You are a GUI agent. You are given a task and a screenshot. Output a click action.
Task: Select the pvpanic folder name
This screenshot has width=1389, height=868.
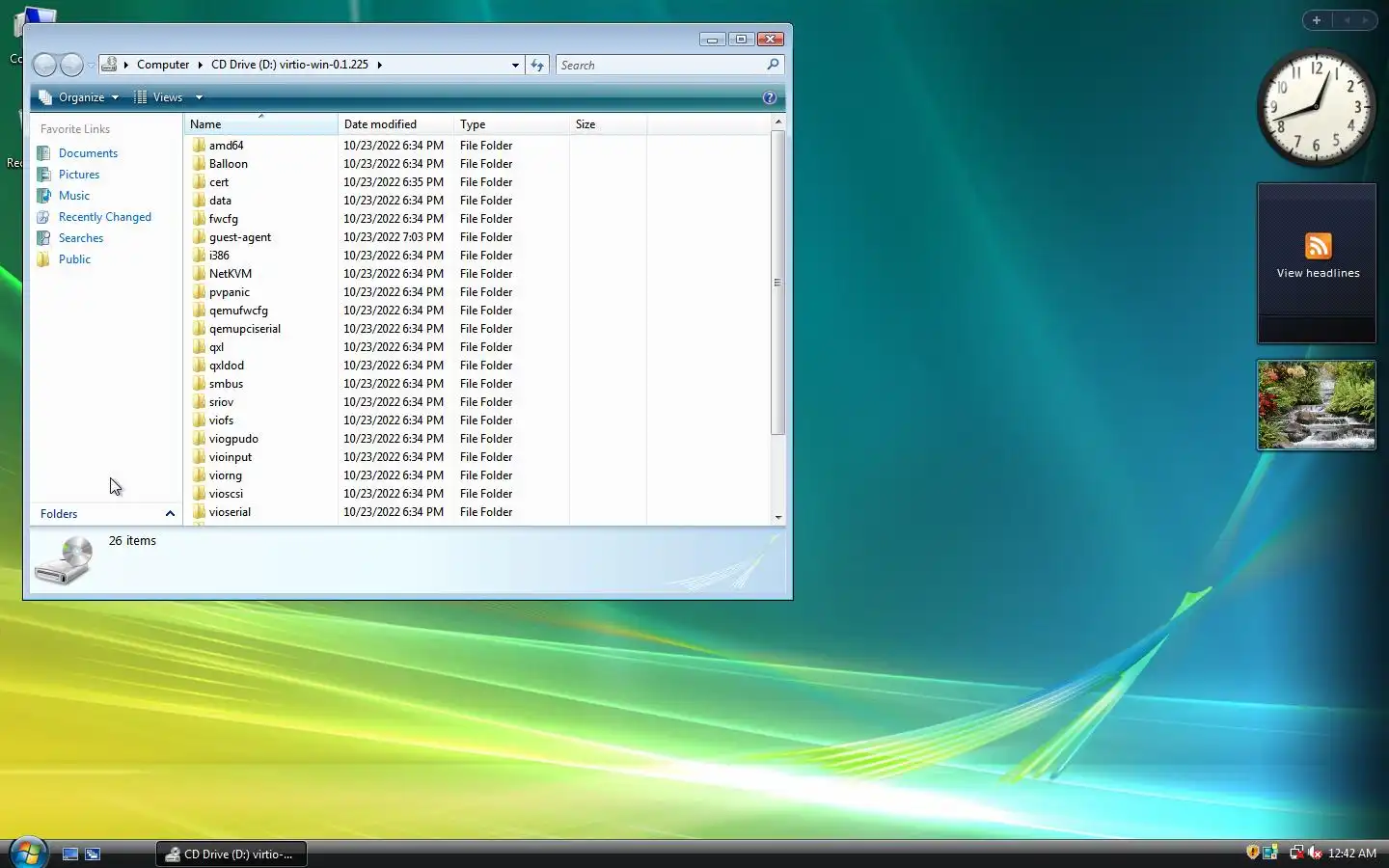click(230, 292)
